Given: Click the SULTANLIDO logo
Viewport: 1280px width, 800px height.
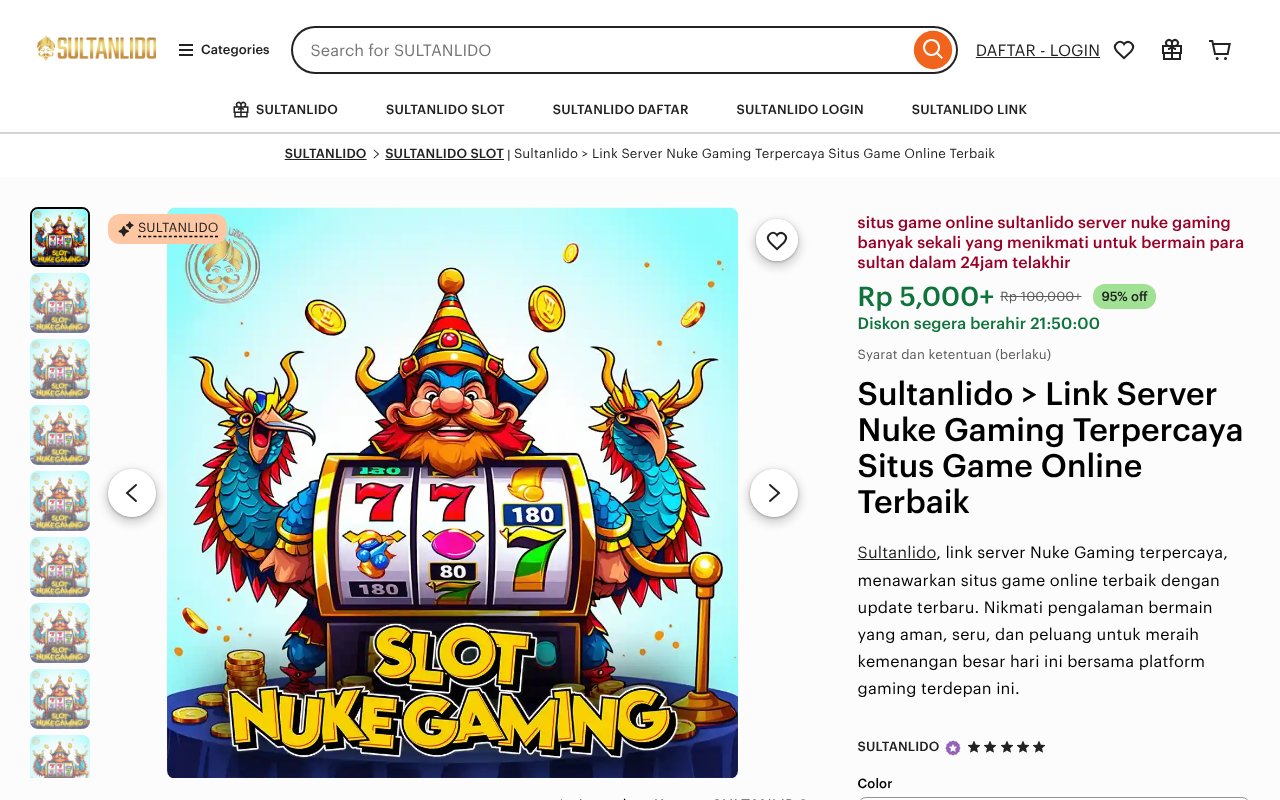Looking at the screenshot, I should tap(97, 49).
